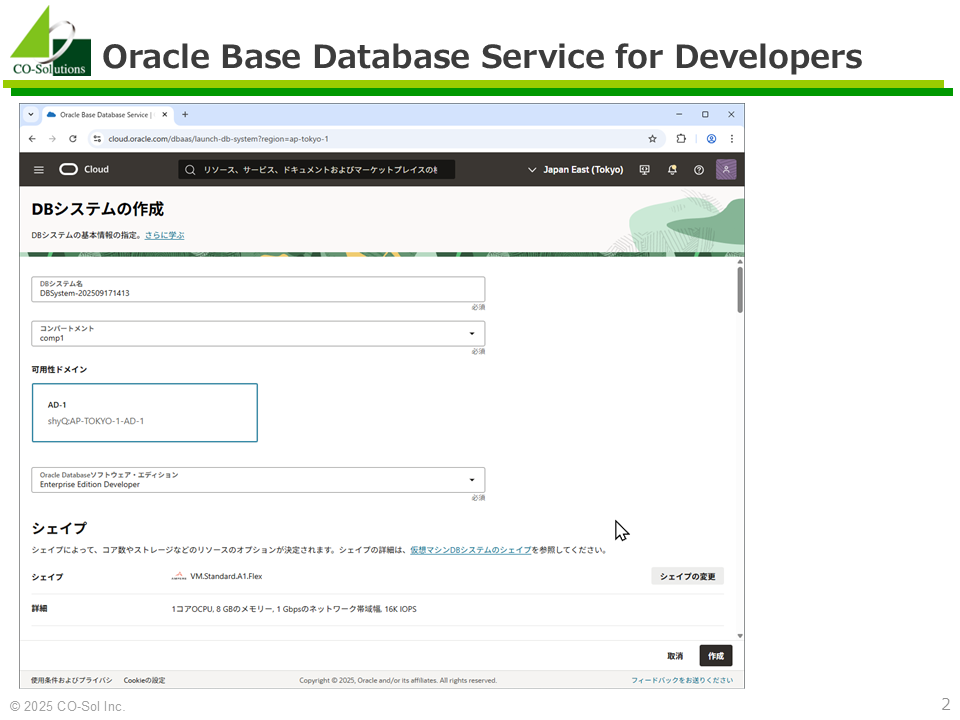Image resolution: width=960 pixels, height=720 pixels.
Task: Open the browser extensions puzzle icon
Action: click(681, 139)
